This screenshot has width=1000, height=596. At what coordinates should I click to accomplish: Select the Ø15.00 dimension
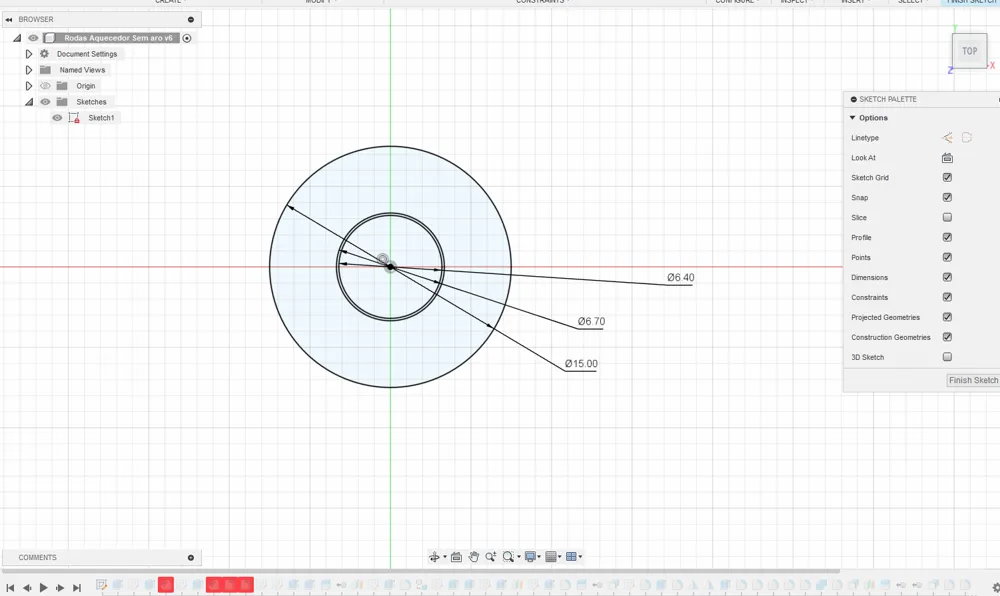click(581, 364)
